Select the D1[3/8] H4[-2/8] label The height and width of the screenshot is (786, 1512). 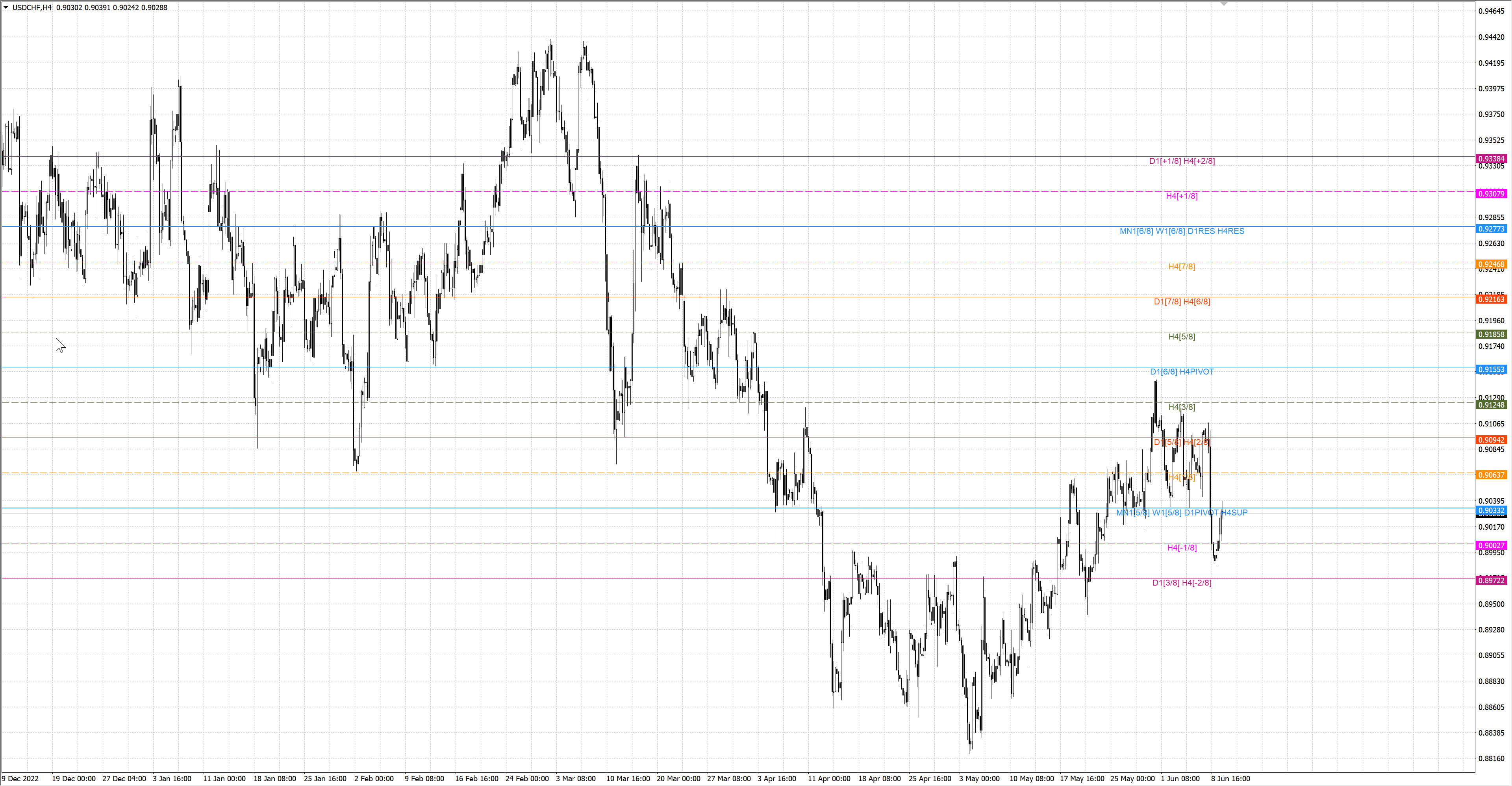coord(1182,583)
